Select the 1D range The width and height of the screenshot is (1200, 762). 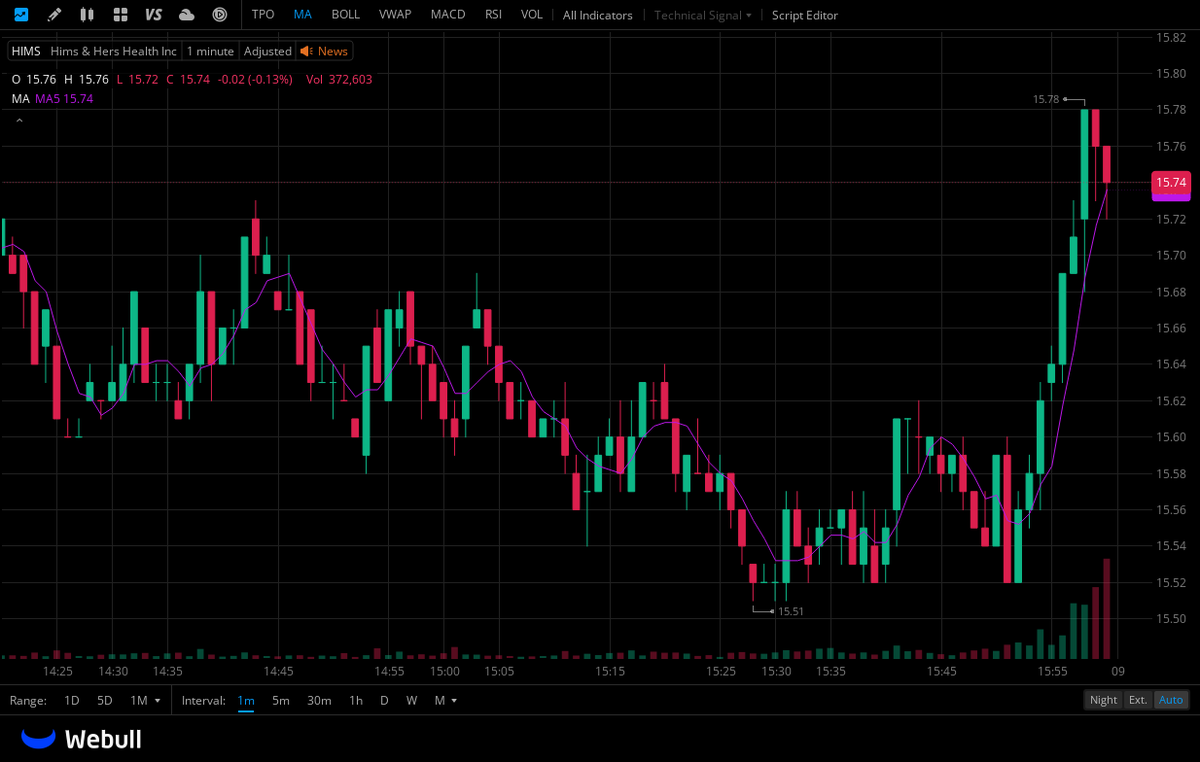[72, 700]
